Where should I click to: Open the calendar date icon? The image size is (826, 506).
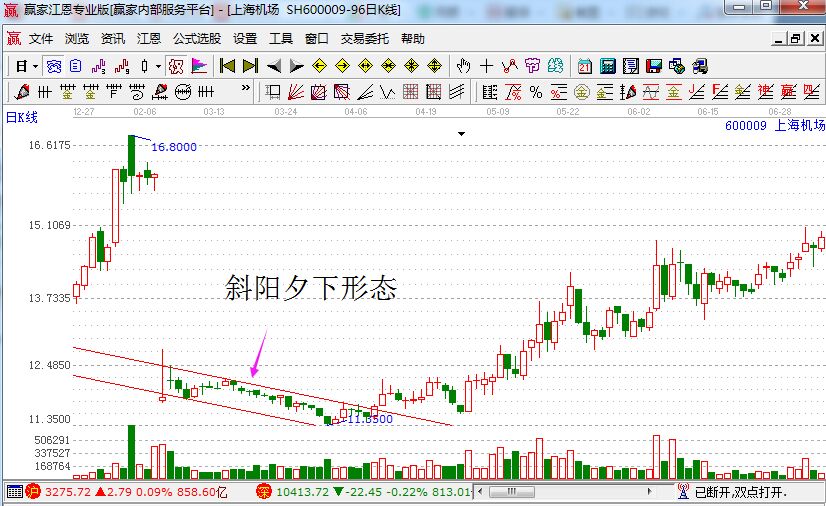pos(584,66)
